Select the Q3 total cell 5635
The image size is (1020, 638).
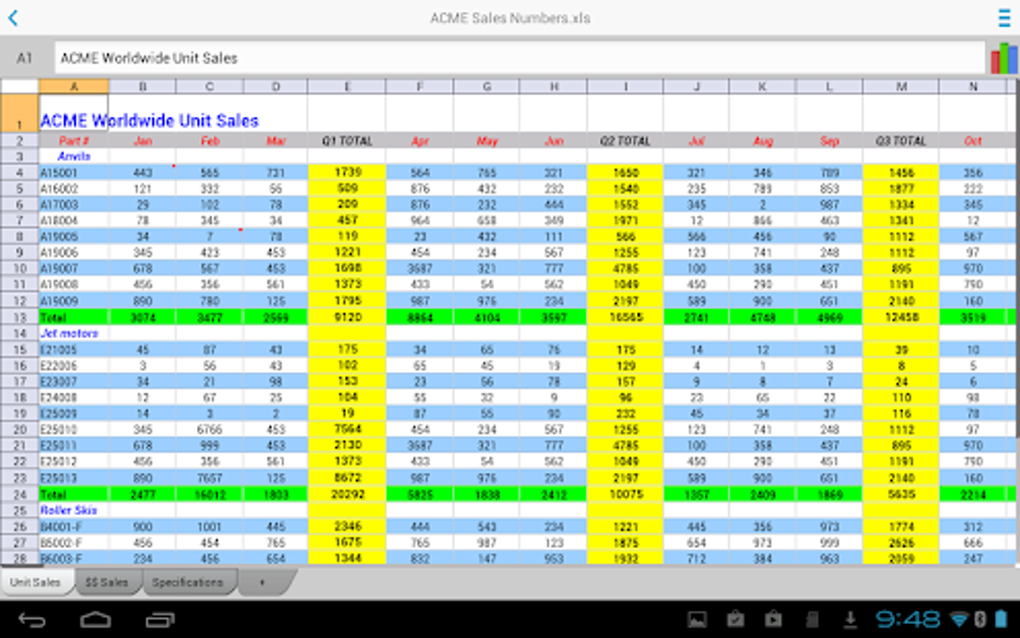tap(901, 494)
